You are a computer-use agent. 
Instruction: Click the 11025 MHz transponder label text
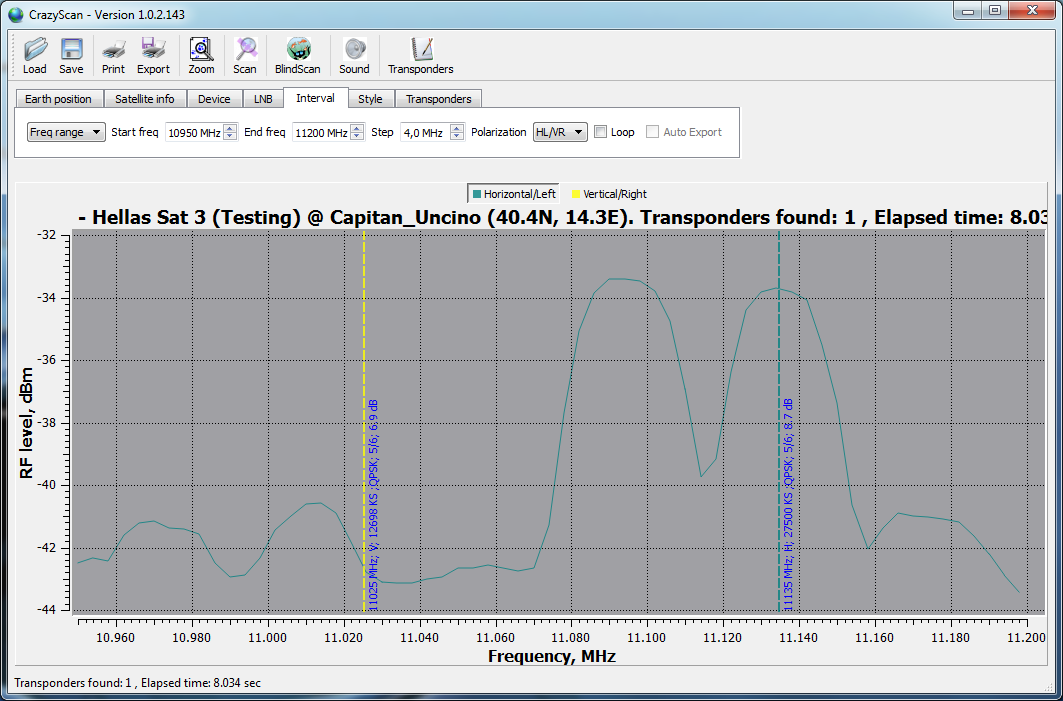373,505
